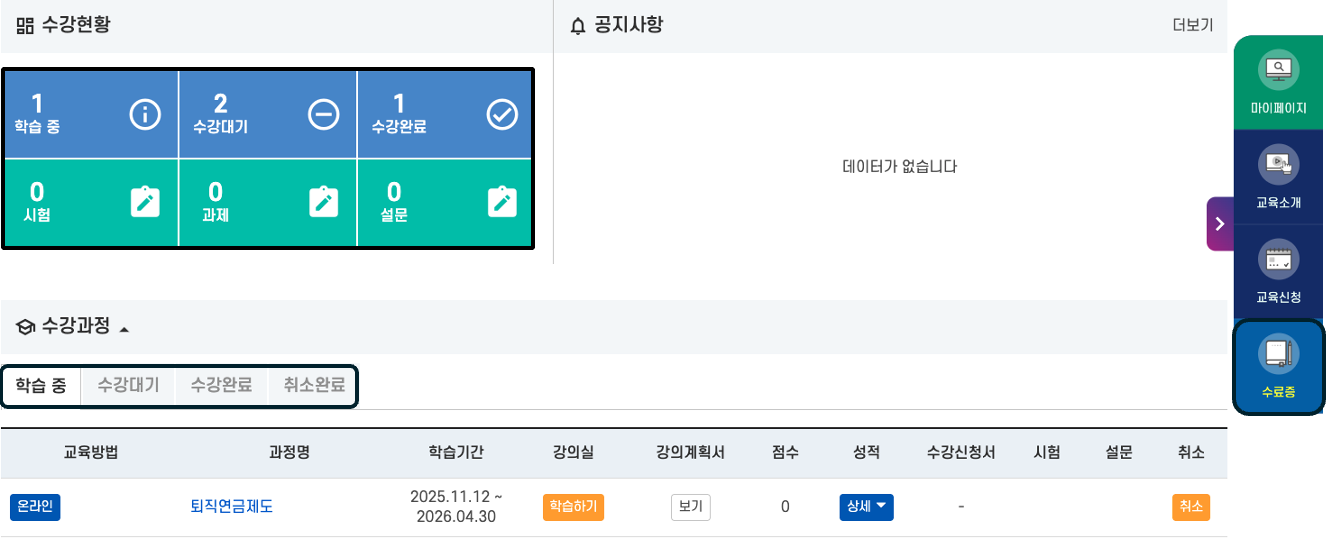Switch to the 수강대기 tab
1328x538 pixels.
[x=128, y=385]
